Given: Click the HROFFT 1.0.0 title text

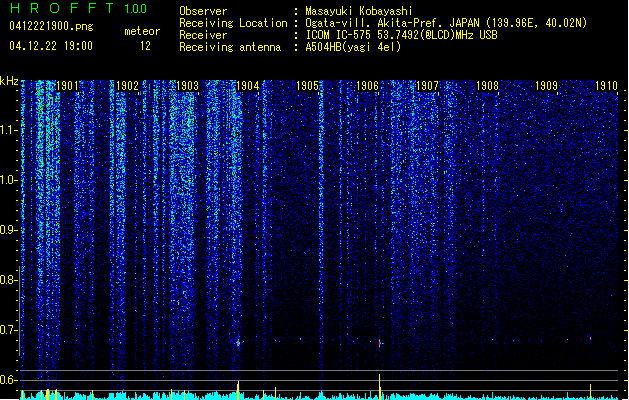Looking at the screenshot, I should tap(79, 8).
